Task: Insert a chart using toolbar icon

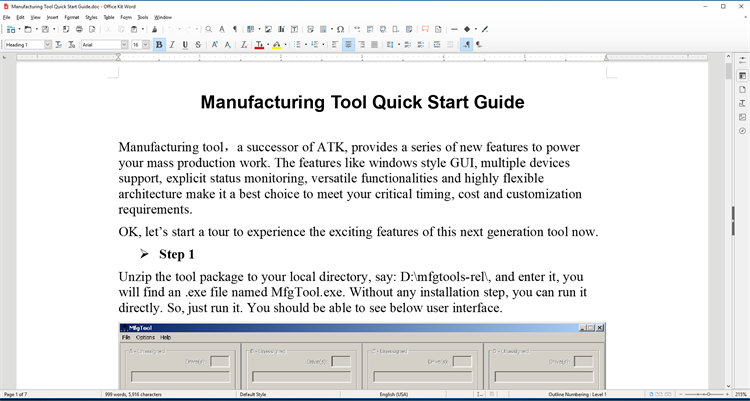Action: (281, 29)
